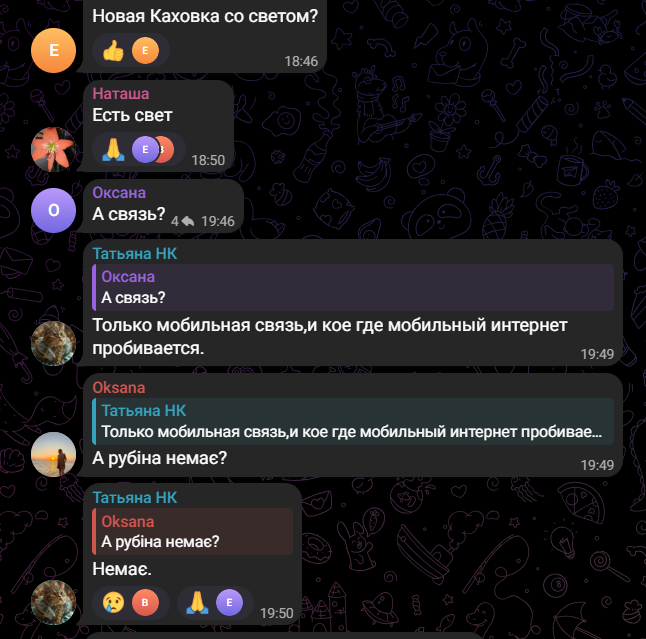Viewport: 646px width, 639px height.
Task: Open purple O avatar of Оксана
Action: click(54, 211)
